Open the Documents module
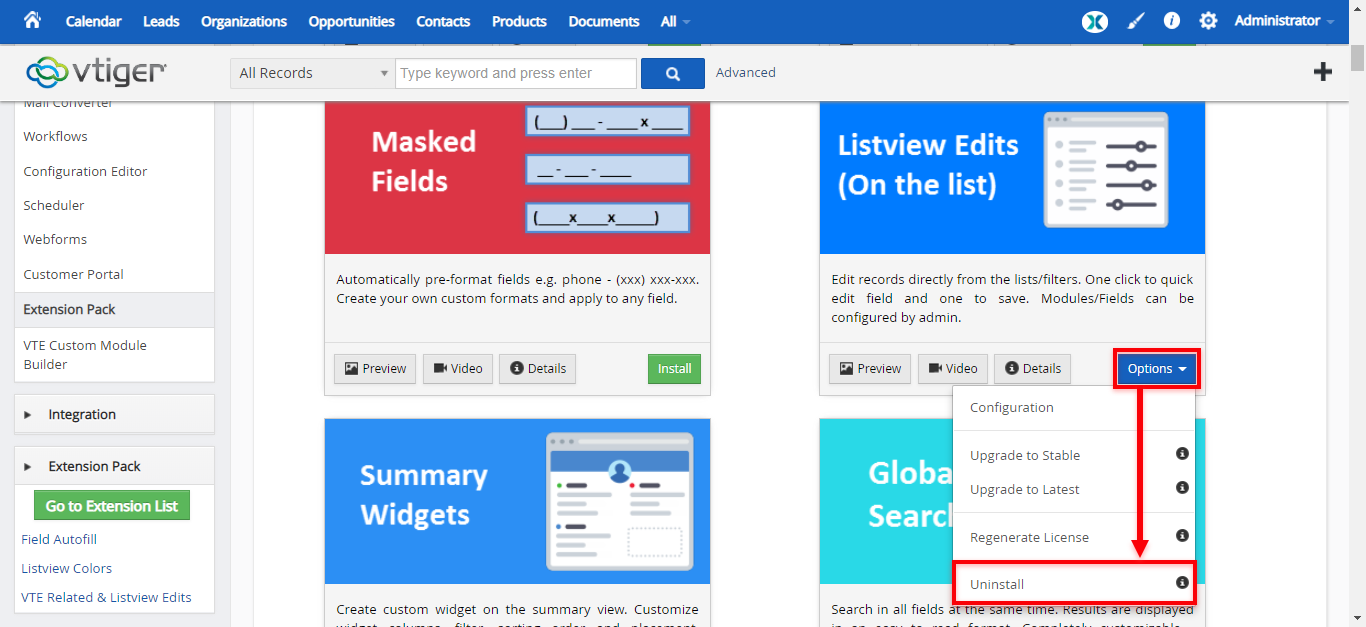Screen dimensions: 1366x627 click(x=604, y=21)
